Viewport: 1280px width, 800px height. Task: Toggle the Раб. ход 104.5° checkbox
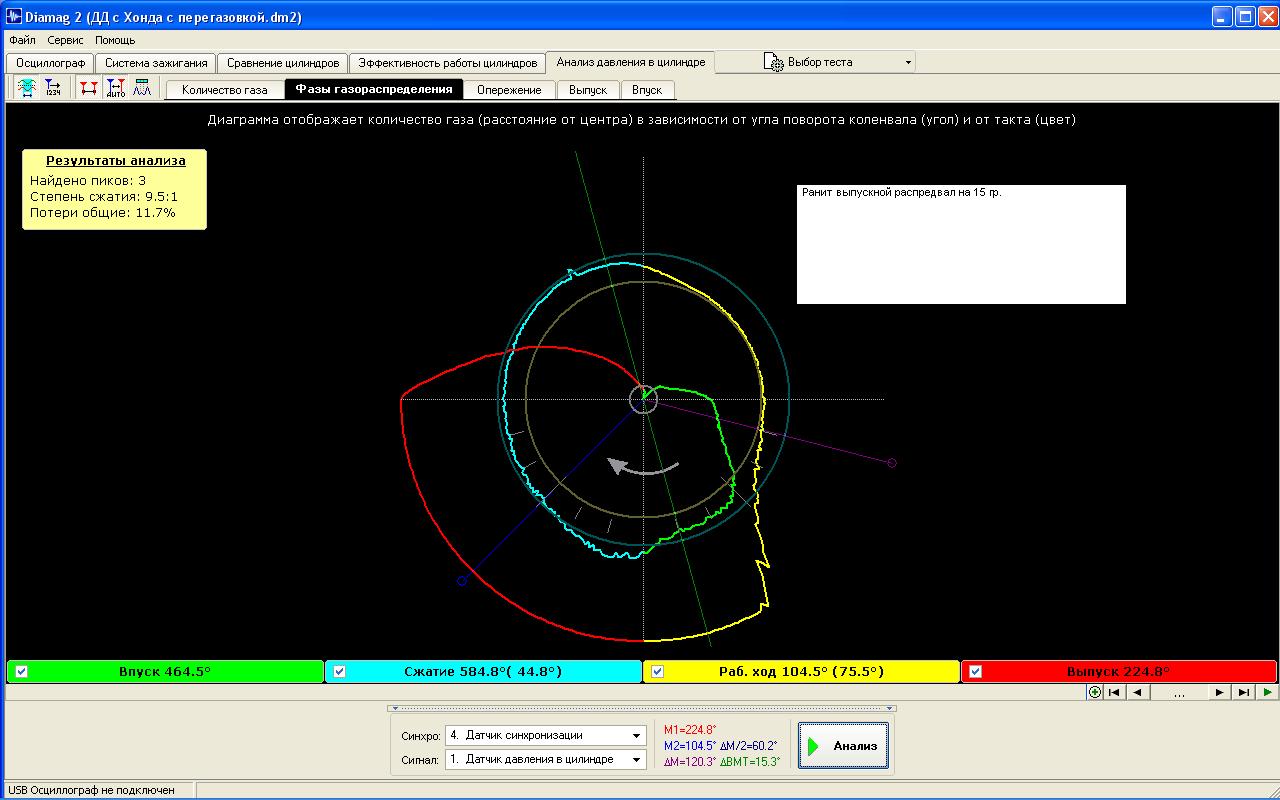[658, 672]
